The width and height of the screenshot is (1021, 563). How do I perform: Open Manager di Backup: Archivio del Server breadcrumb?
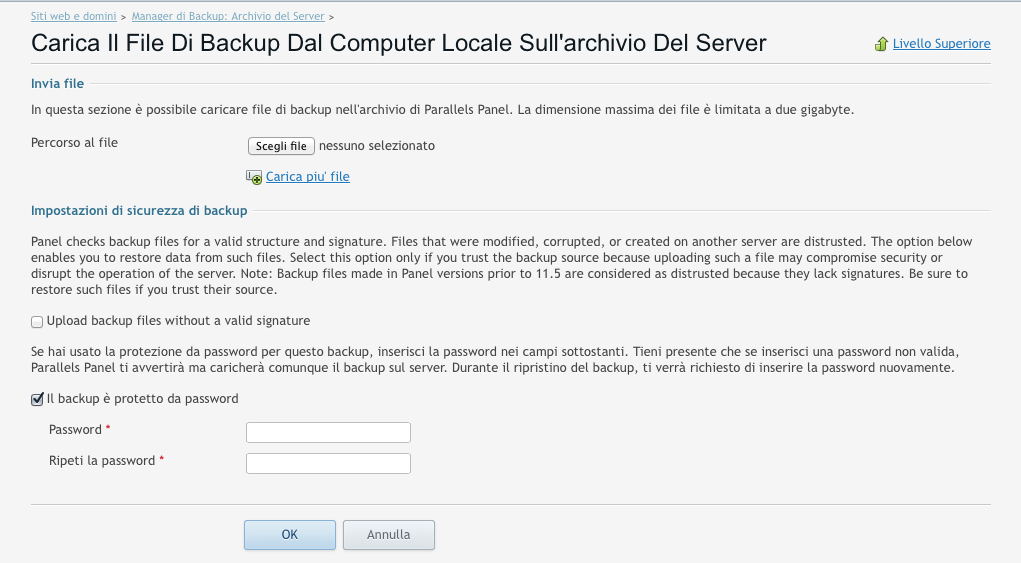(x=228, y=16)
